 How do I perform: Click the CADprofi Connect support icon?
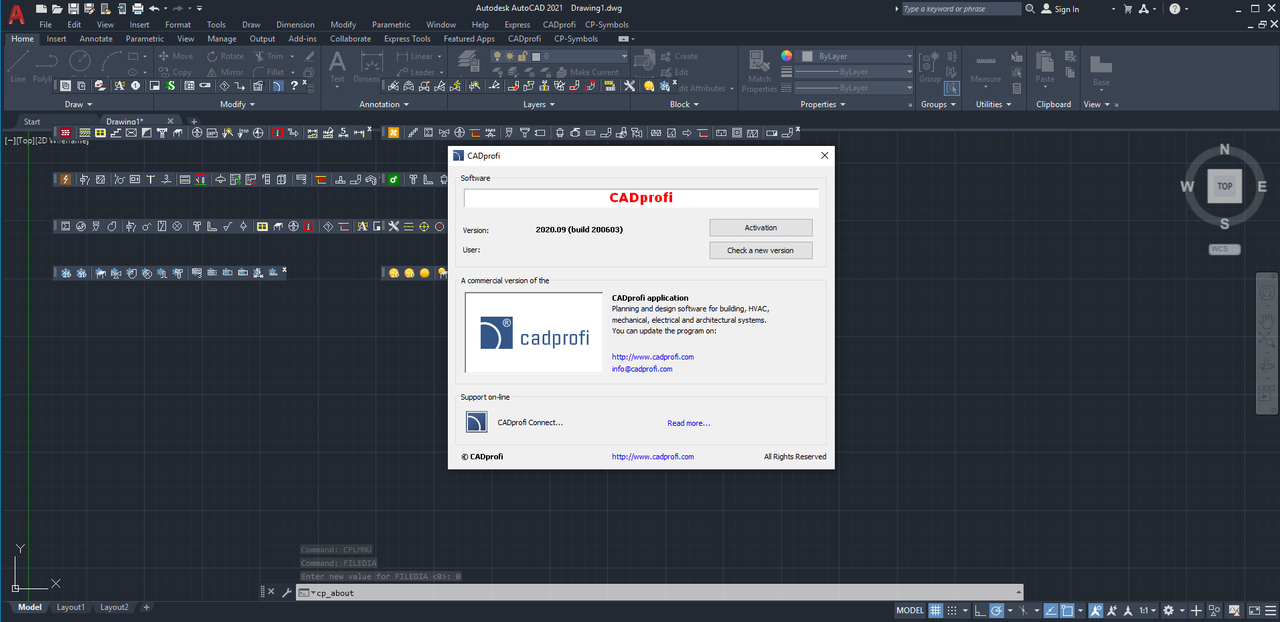pyautogui.click(x=477, y=422)
